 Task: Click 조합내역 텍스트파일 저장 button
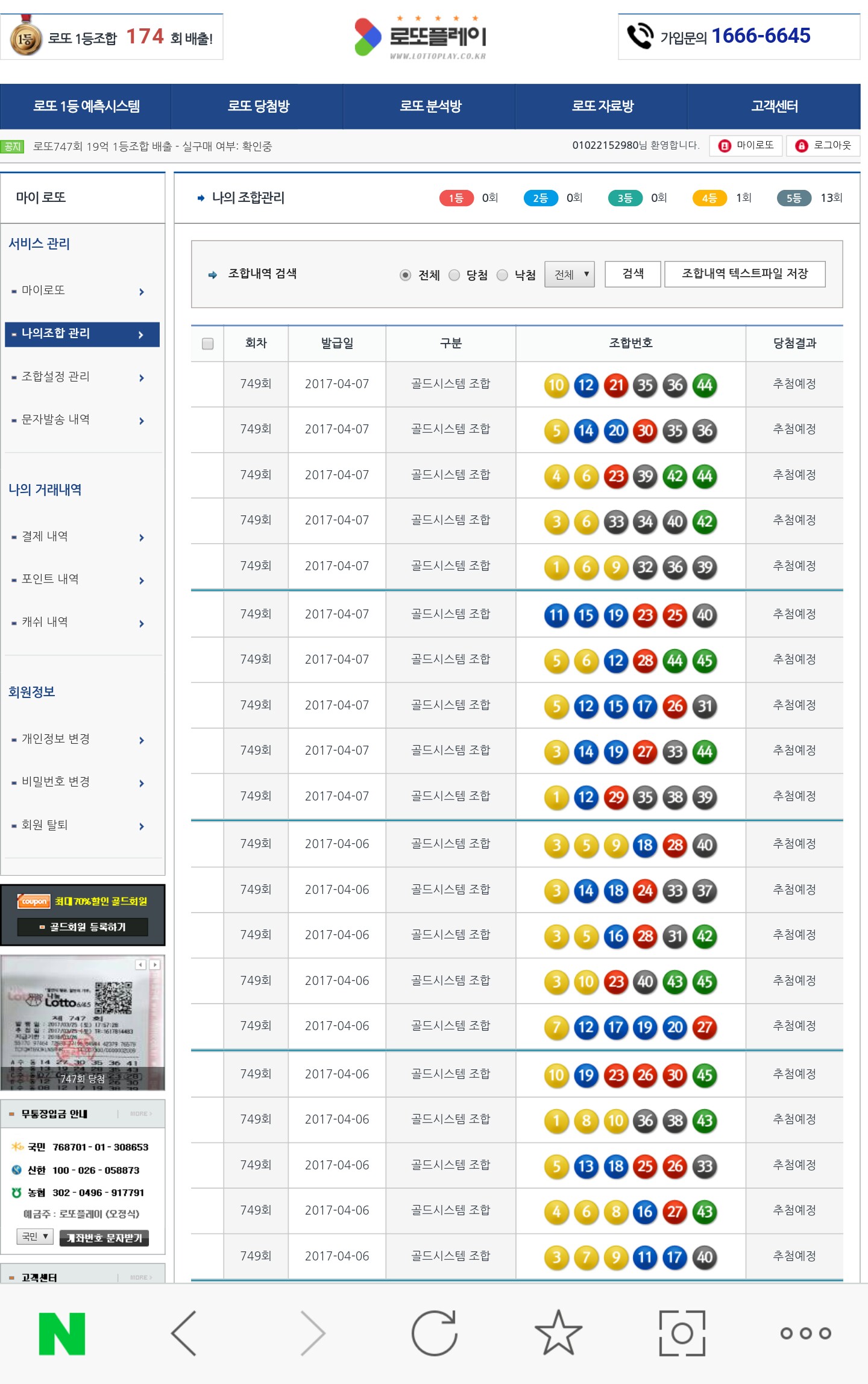pos(744,274)
